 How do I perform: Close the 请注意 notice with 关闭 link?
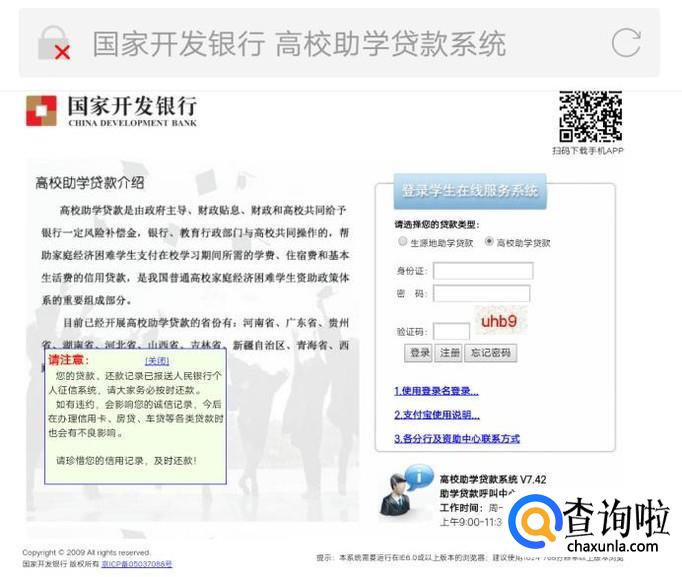[x=157, y=360]
